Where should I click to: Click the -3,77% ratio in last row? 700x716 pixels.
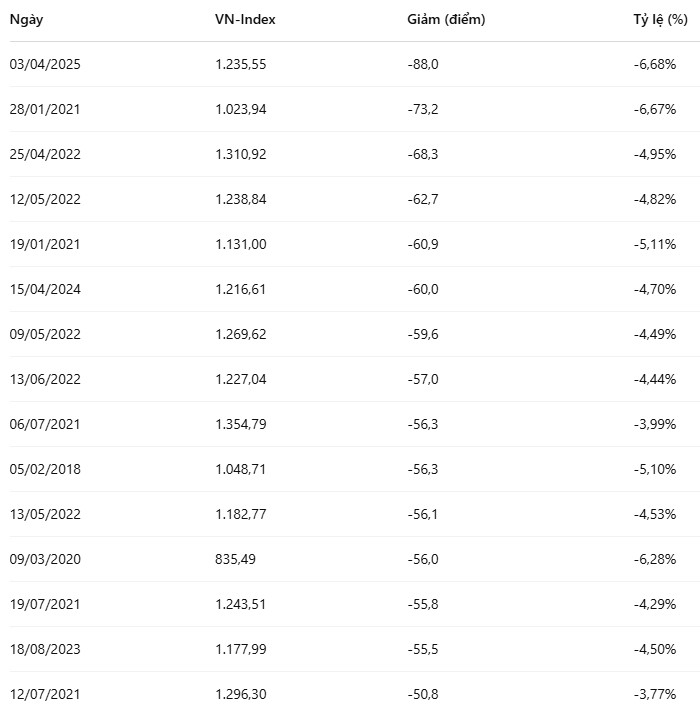(x=657, y=694)
